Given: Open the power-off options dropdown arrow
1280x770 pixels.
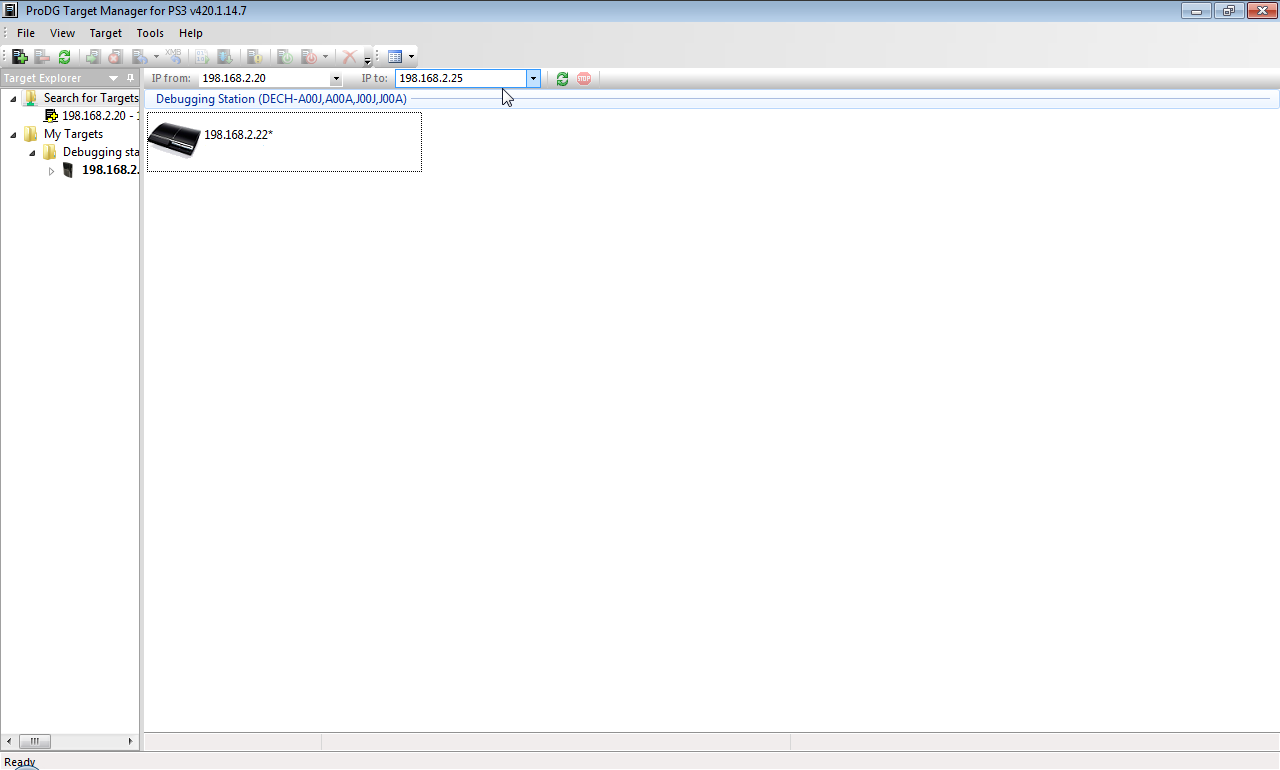Looking at the screenshot, I should tap(325, 57).
